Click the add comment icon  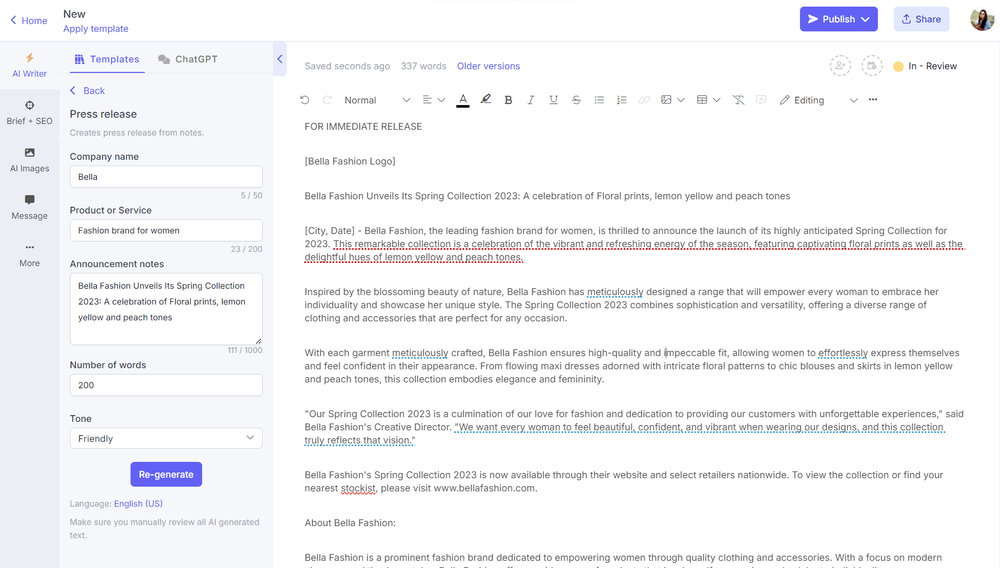[x=761, y=100]
